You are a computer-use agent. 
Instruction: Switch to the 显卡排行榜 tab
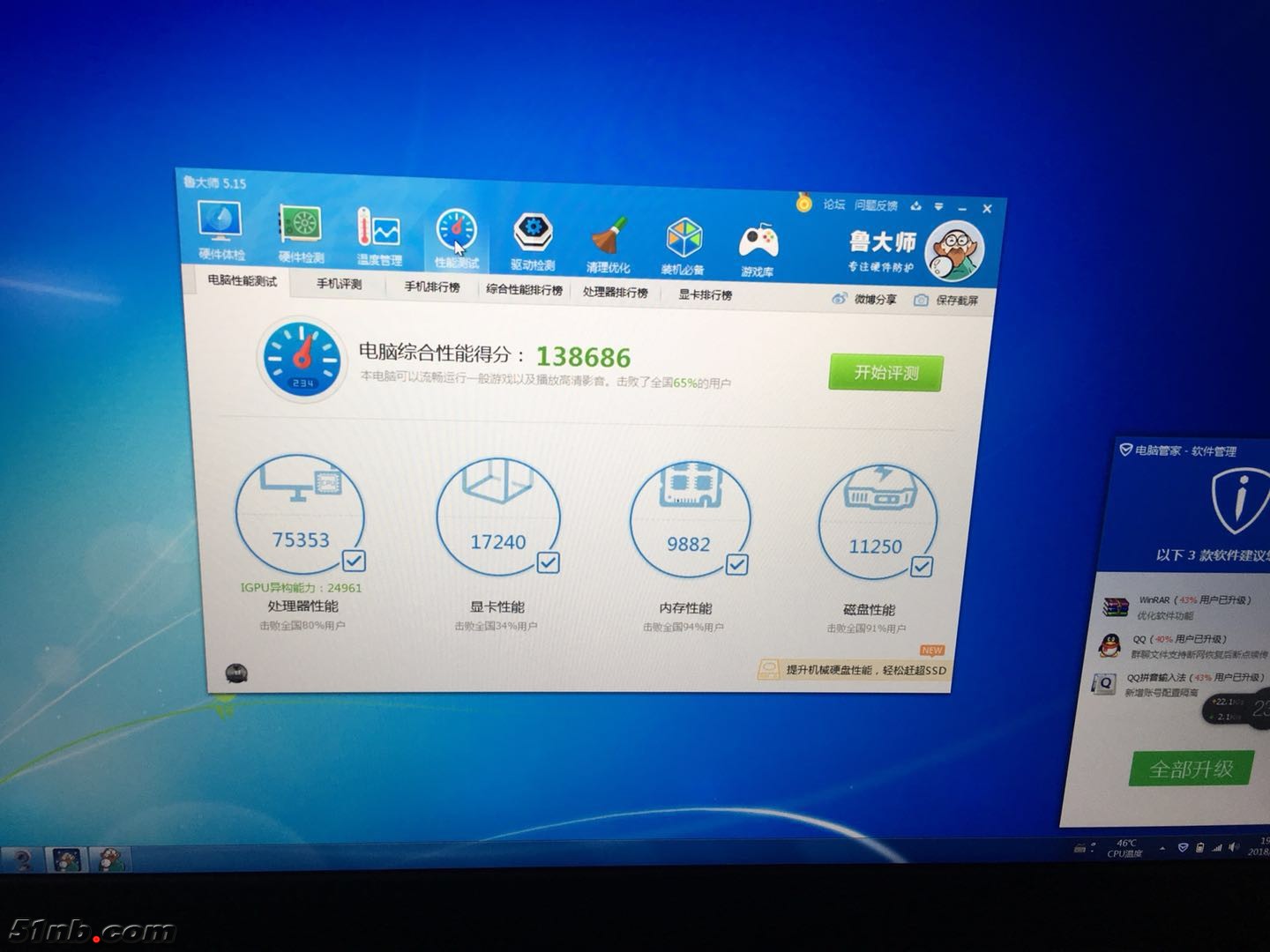[705, 295]
